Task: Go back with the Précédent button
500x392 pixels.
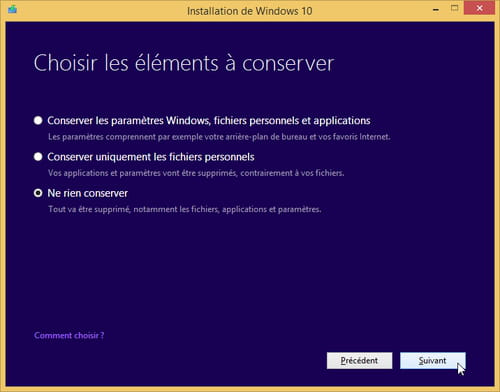Action: [x=359, y=361]
